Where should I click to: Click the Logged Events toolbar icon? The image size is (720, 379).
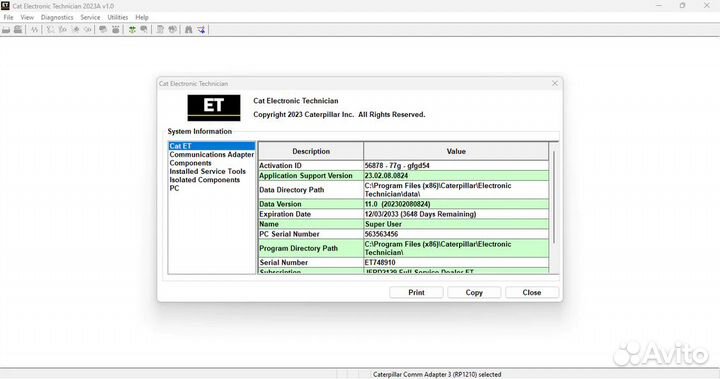[x=88, y=30]
